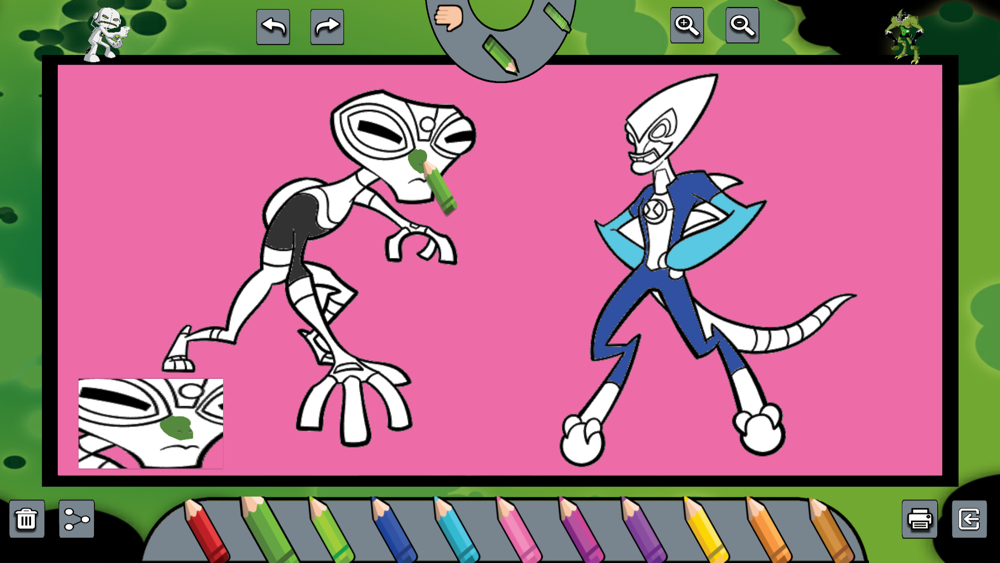
Task: Pick the lime green pencil
Action: [x=331, y=530]
